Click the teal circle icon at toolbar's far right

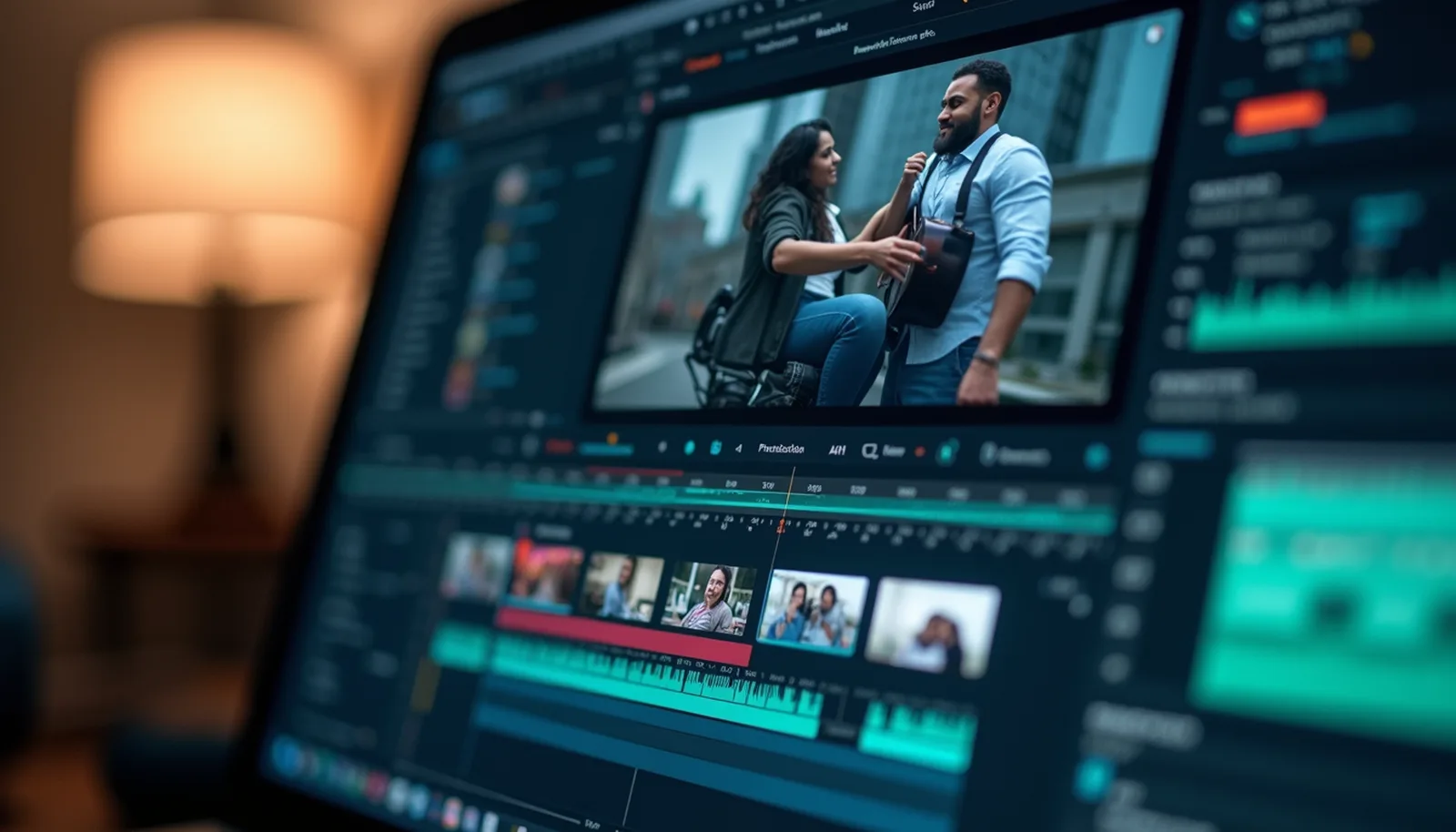1097,457
